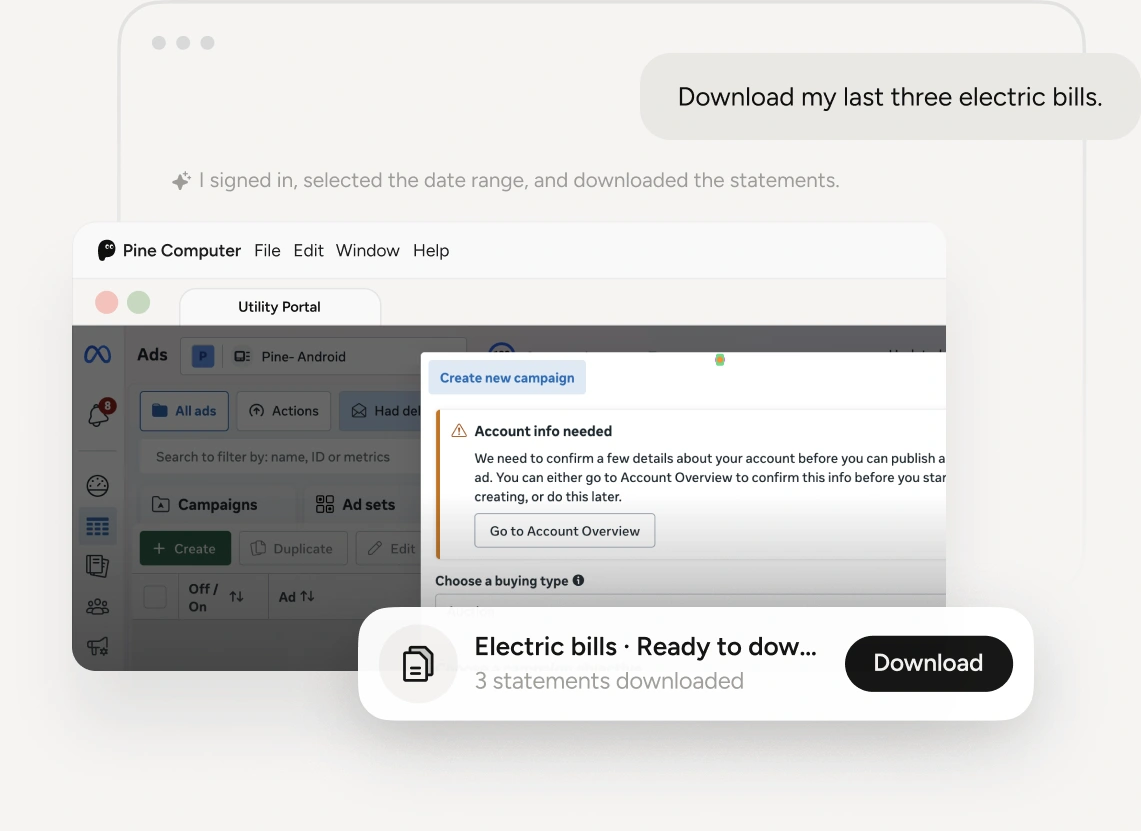Click the red window close dot
Screen dimensions: 1141x831
click(x=107, y=302)
